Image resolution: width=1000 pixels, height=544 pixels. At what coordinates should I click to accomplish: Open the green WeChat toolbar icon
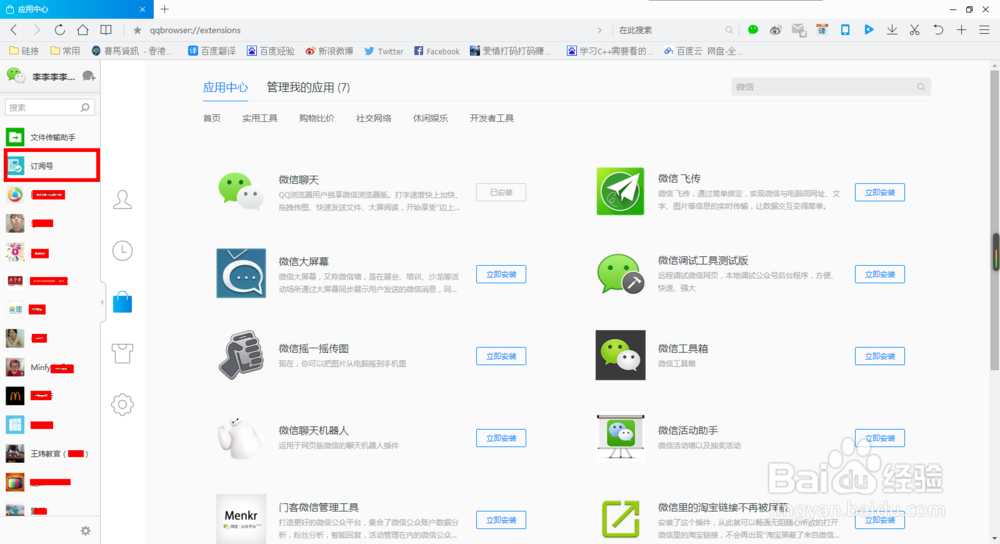[753, 30]
